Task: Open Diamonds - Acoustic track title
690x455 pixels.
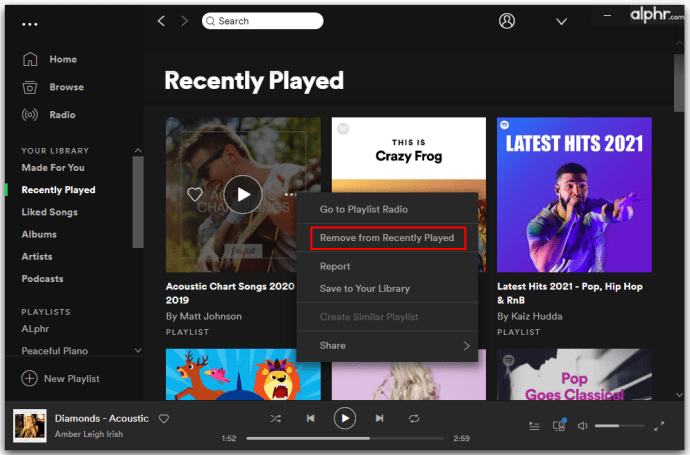Action: [102, 418]
